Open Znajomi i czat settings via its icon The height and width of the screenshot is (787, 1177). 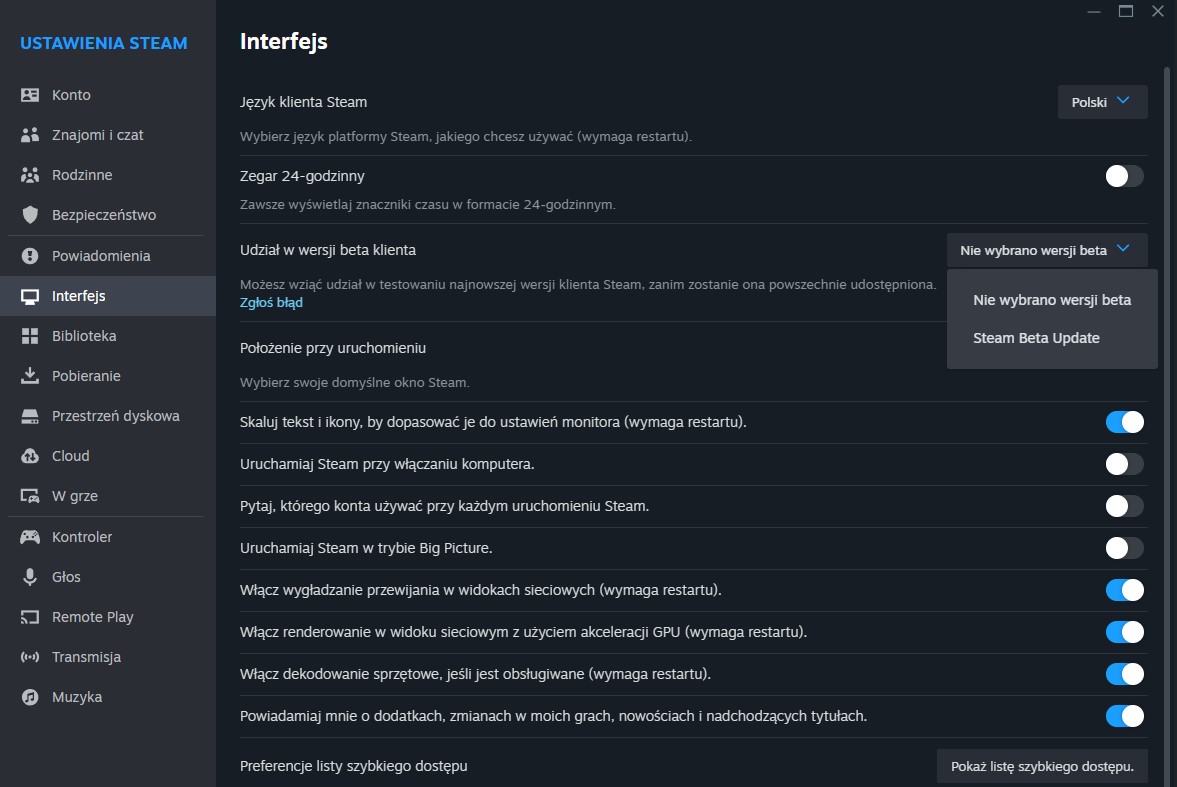coord(31,134)
